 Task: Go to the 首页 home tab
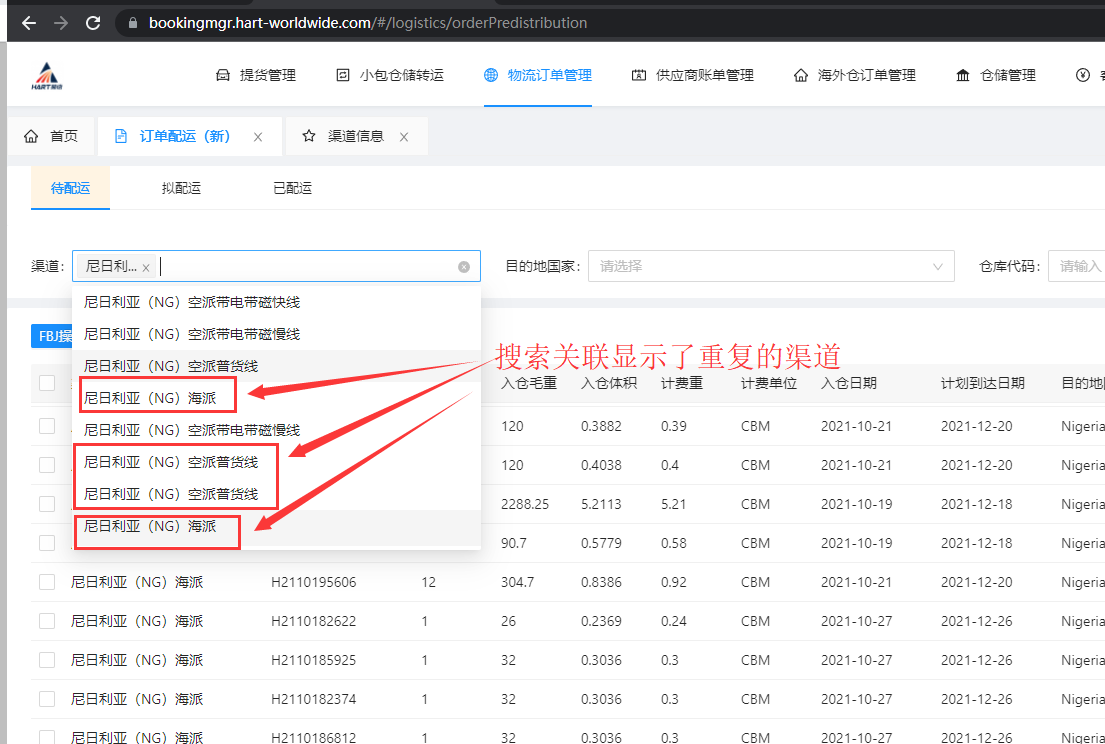pos(52,136)
